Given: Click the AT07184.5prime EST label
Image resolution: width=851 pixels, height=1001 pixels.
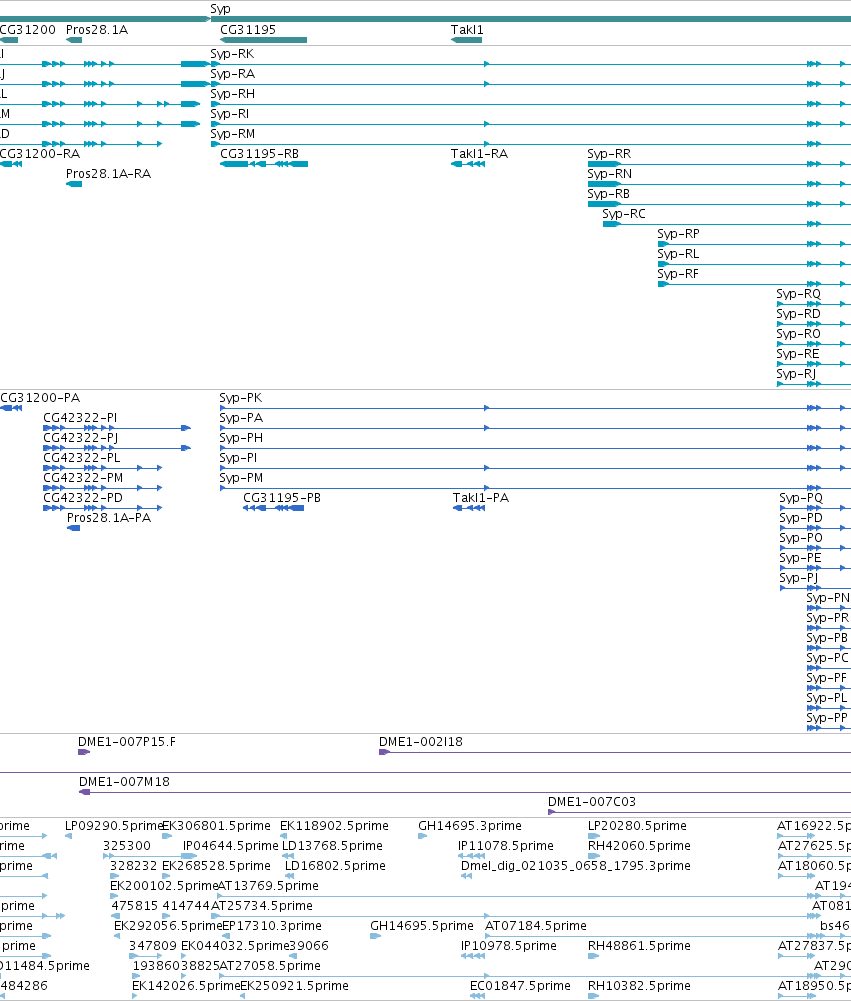Looking at the screenshot, I should coord(535,926).
